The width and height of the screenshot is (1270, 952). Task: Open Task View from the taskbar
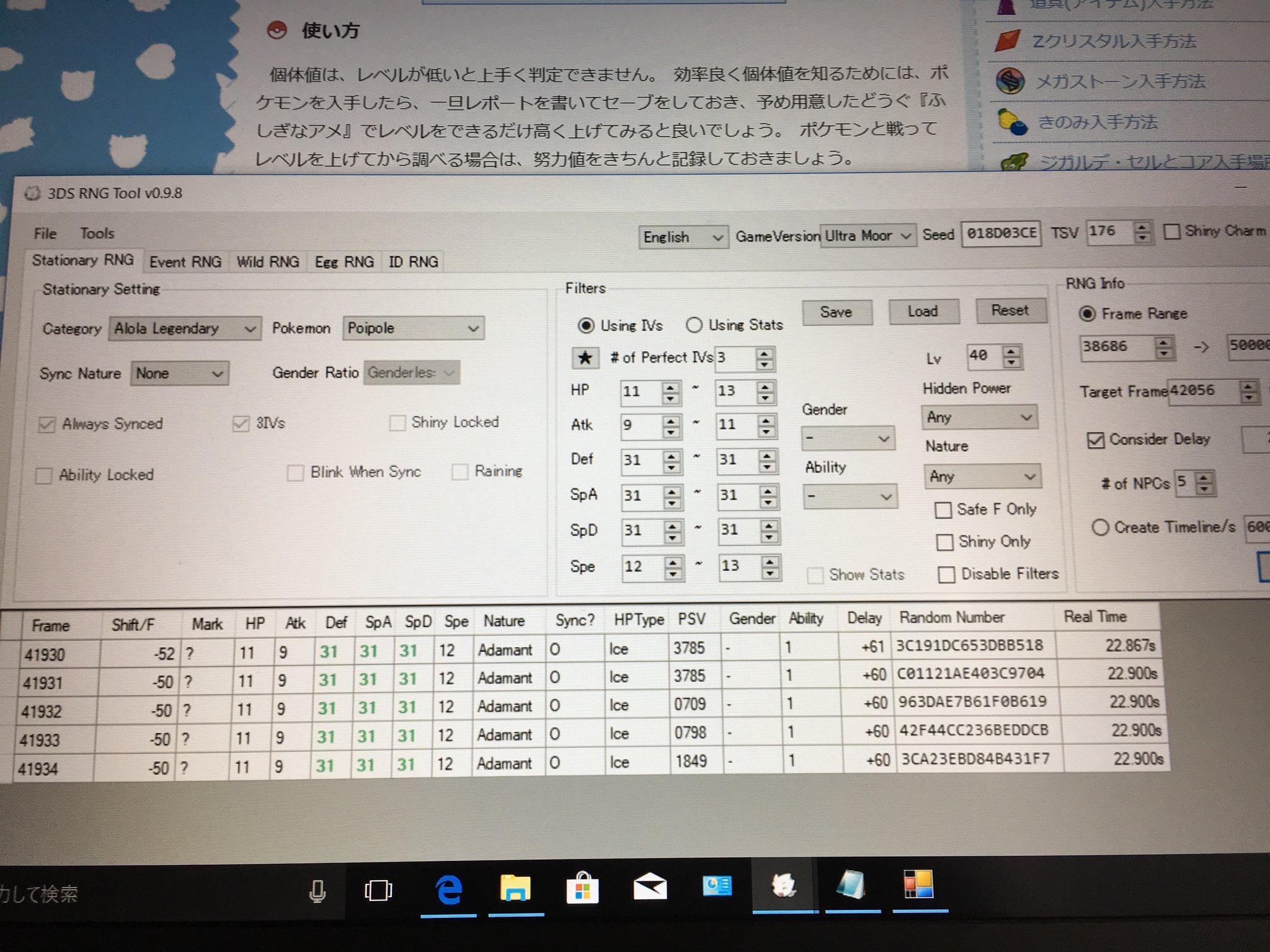(378, 891)
